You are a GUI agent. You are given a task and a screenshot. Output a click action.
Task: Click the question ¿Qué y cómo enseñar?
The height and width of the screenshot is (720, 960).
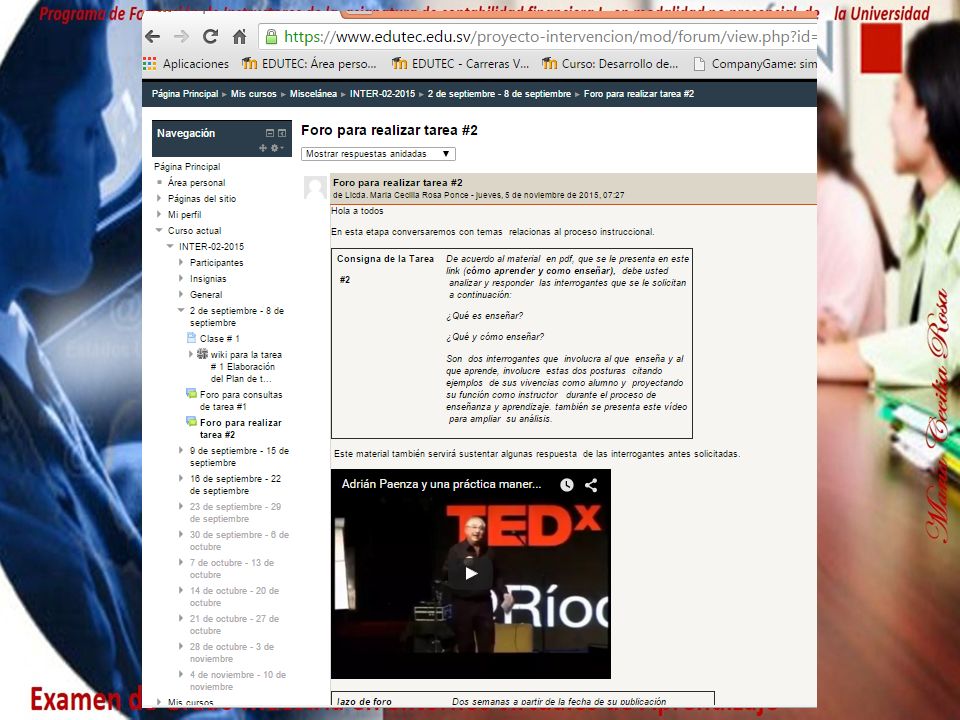(x=495, y=337)
